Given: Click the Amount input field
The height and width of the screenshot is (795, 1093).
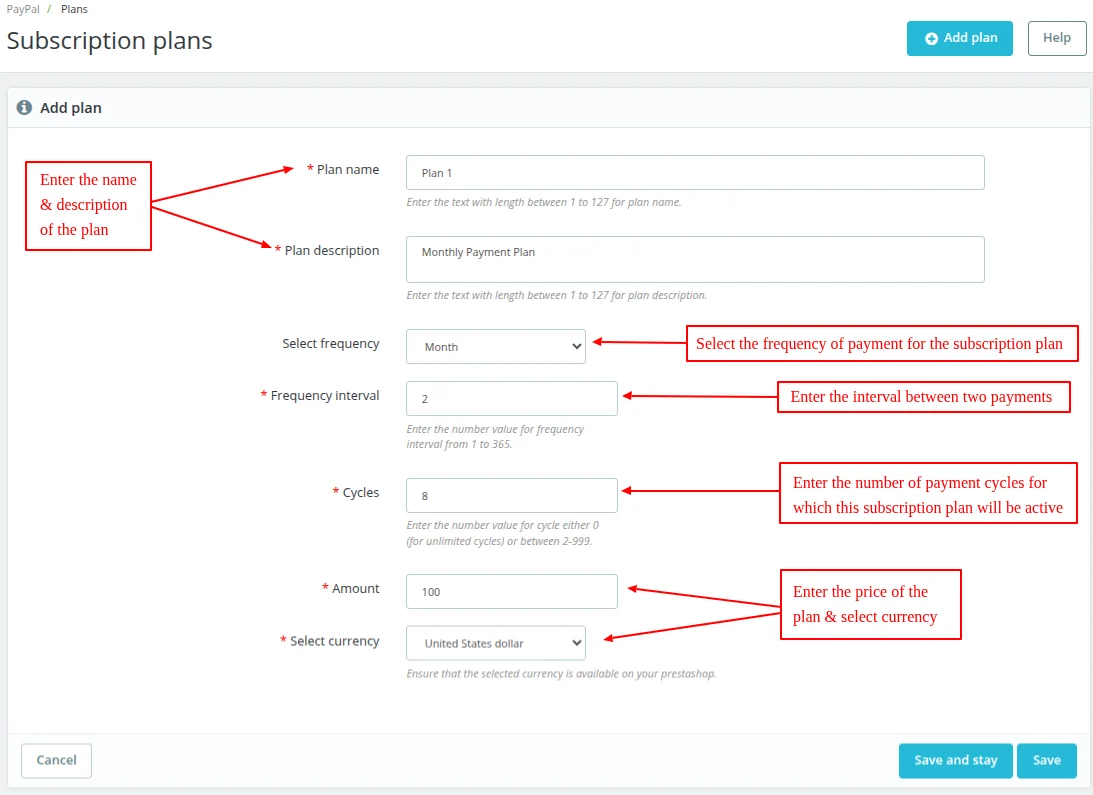Looking at the screenshot, I should (x=511, y=591).
